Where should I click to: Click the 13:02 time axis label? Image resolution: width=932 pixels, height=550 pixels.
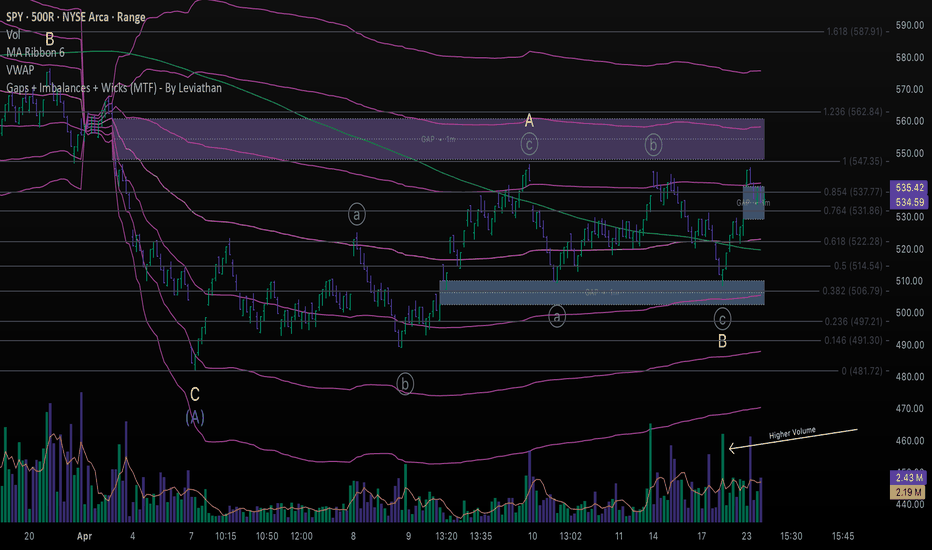coord(571,536)
